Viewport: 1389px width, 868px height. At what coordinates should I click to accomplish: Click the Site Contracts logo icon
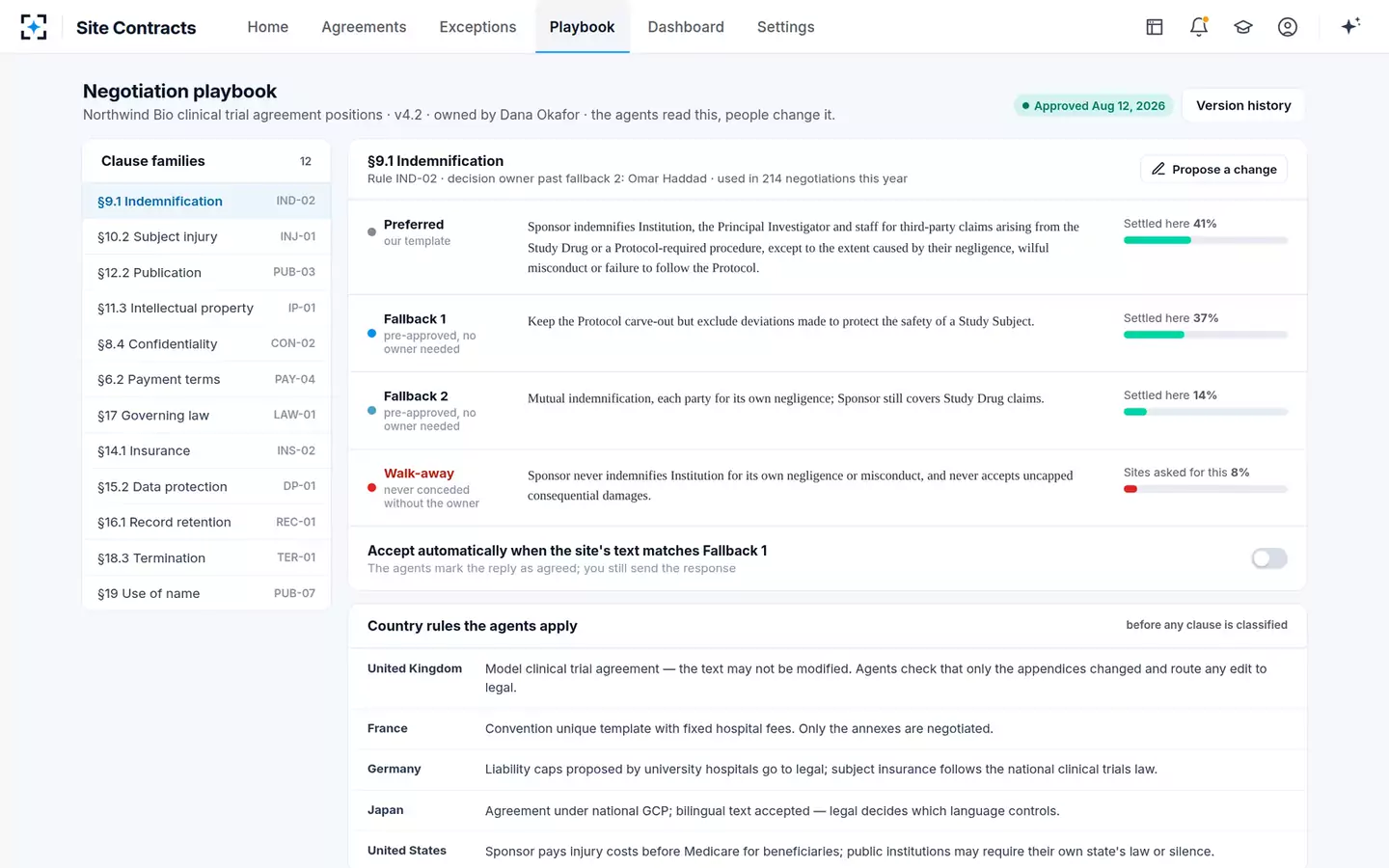pyautogui.click(x=34, y=27)
